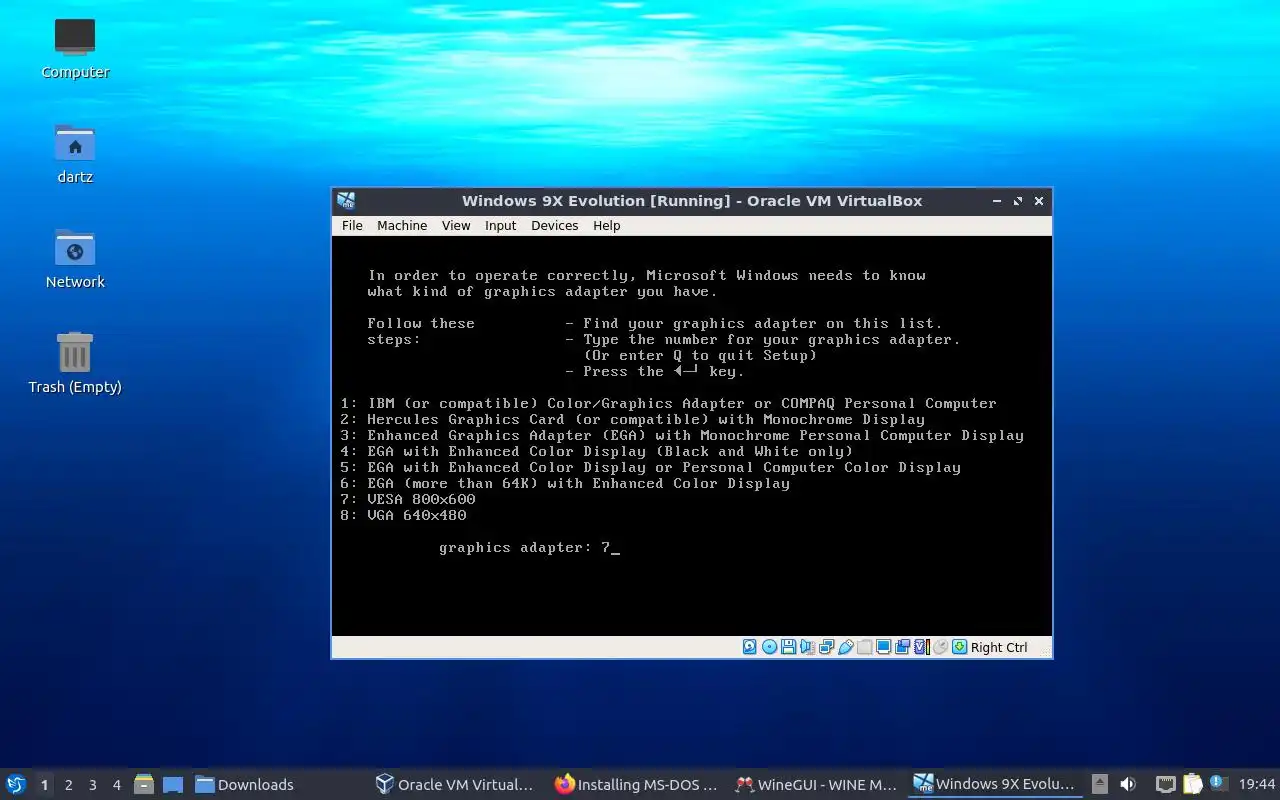Open the Devices menu
The image size is (1280, 800).
tap(555, 226)
